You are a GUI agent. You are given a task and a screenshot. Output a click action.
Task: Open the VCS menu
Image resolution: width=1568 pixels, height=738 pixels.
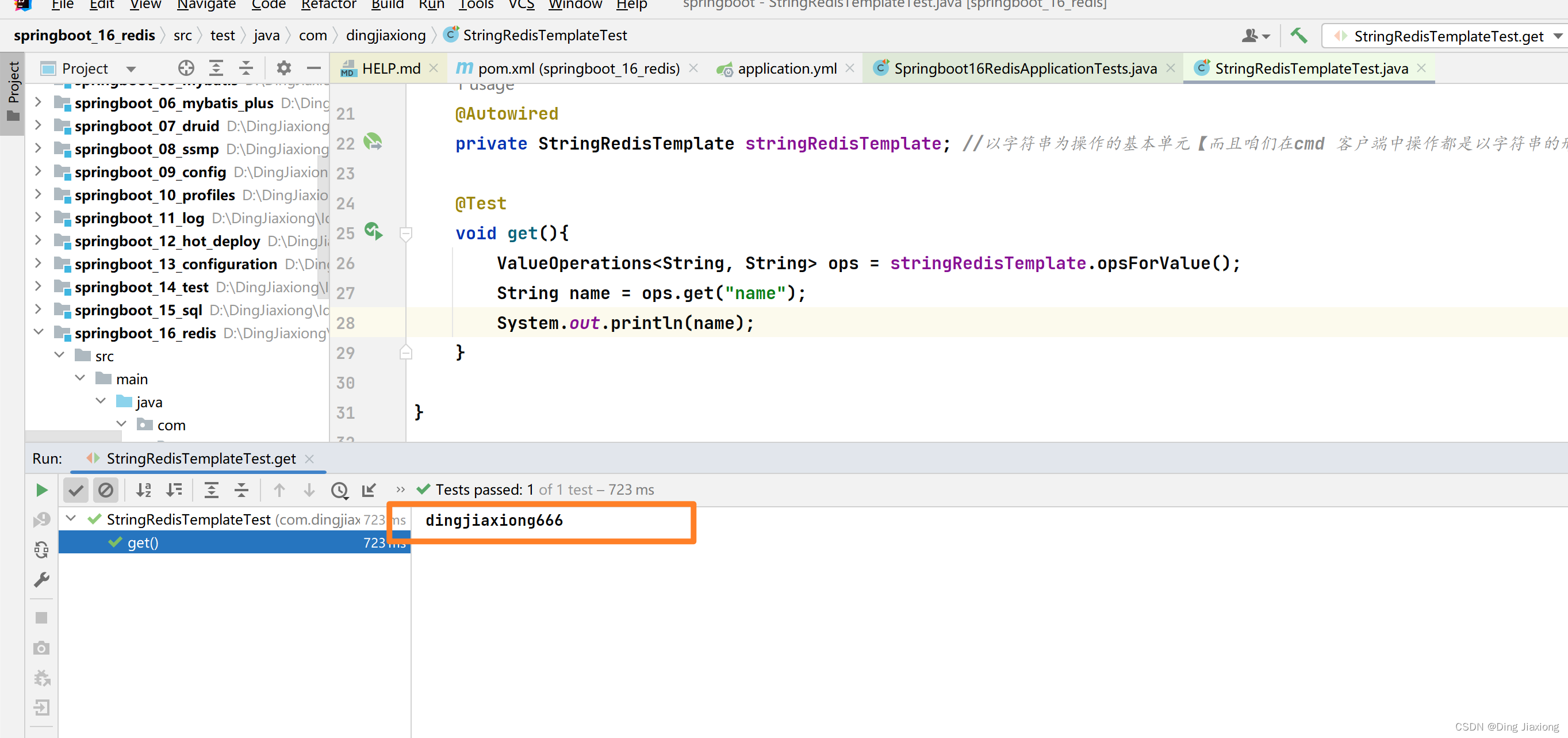click(x=522, y=5)
